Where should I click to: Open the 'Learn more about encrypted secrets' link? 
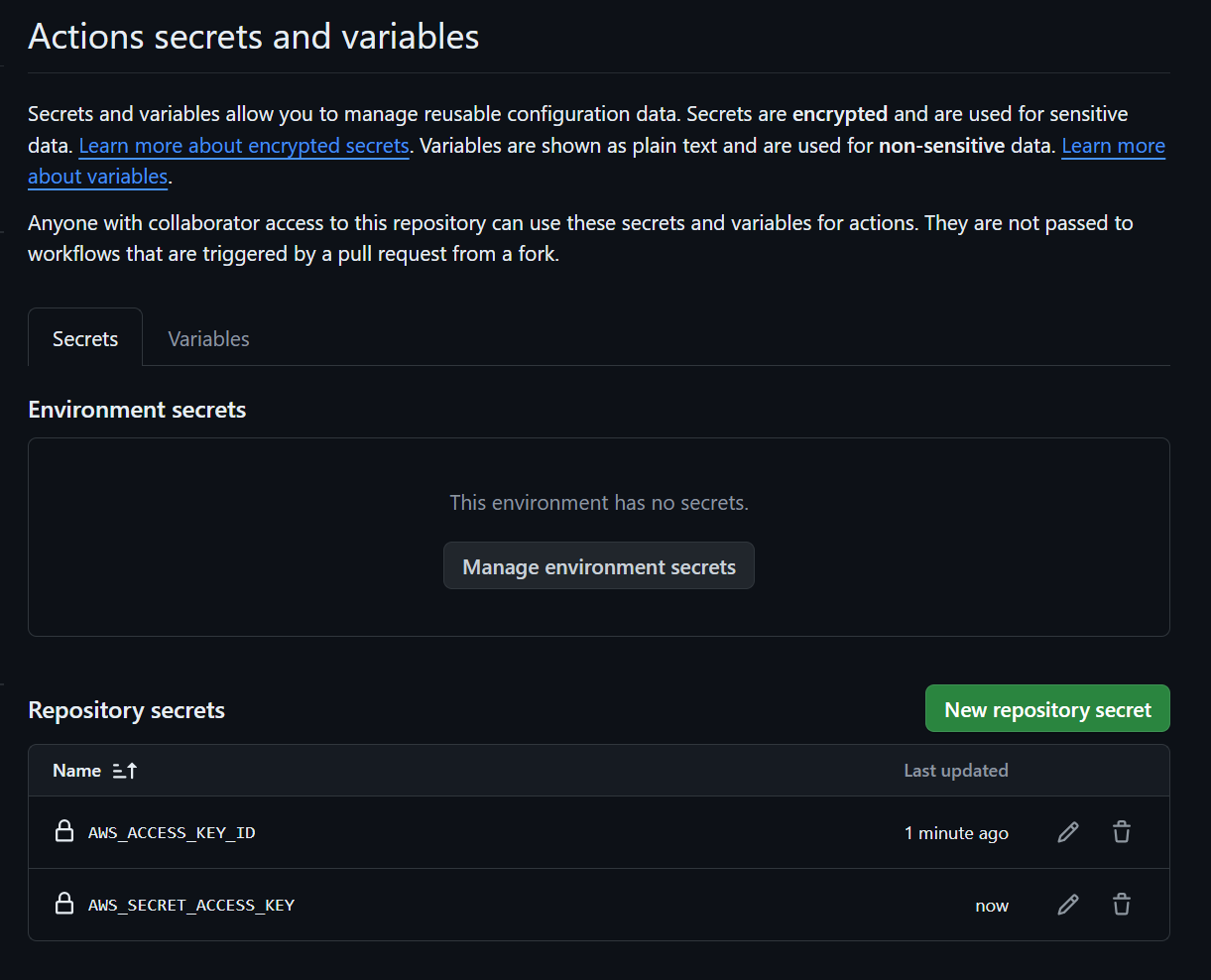(244, 145)
